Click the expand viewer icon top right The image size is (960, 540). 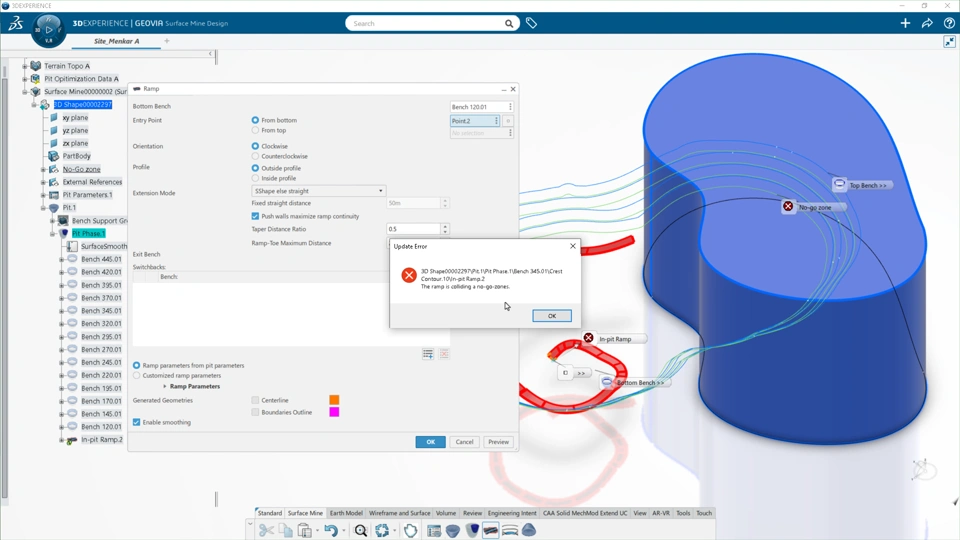tap(949, 42)
